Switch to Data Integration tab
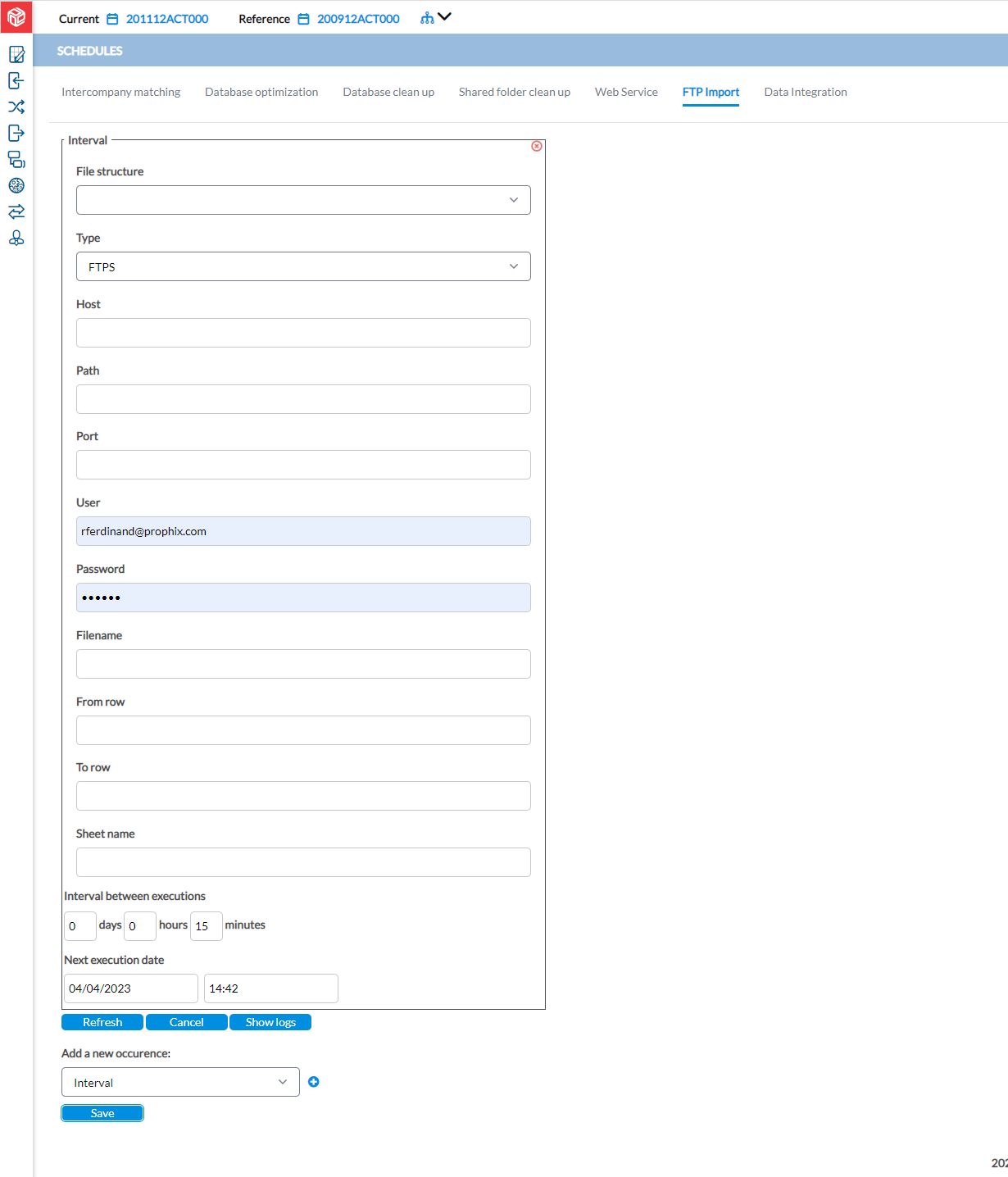This screenshot has width=1008, height=1177. [x=806, y=92]
